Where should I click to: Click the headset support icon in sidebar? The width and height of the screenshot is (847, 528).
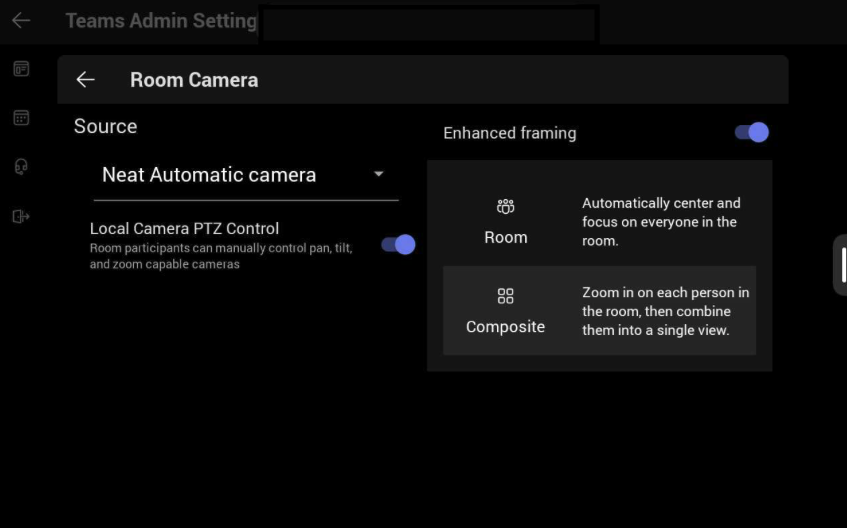coord(21,167)
